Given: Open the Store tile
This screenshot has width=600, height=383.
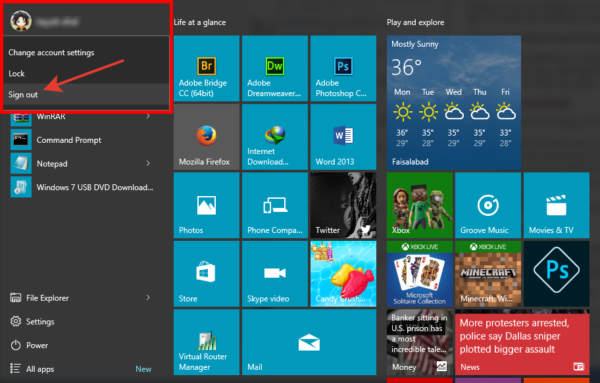Looking at the screenshot, I should click(207, 274).
